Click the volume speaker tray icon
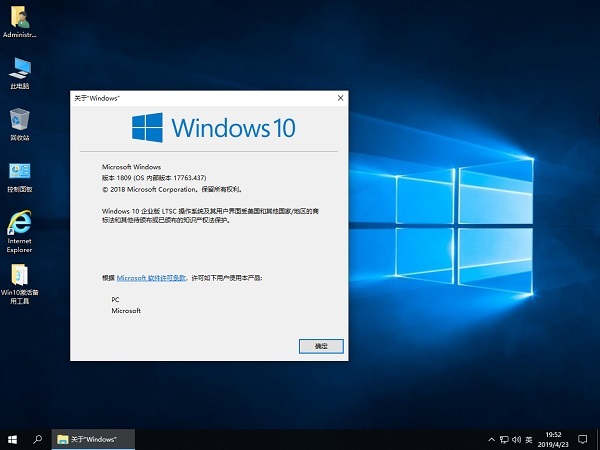 (517, 439)
